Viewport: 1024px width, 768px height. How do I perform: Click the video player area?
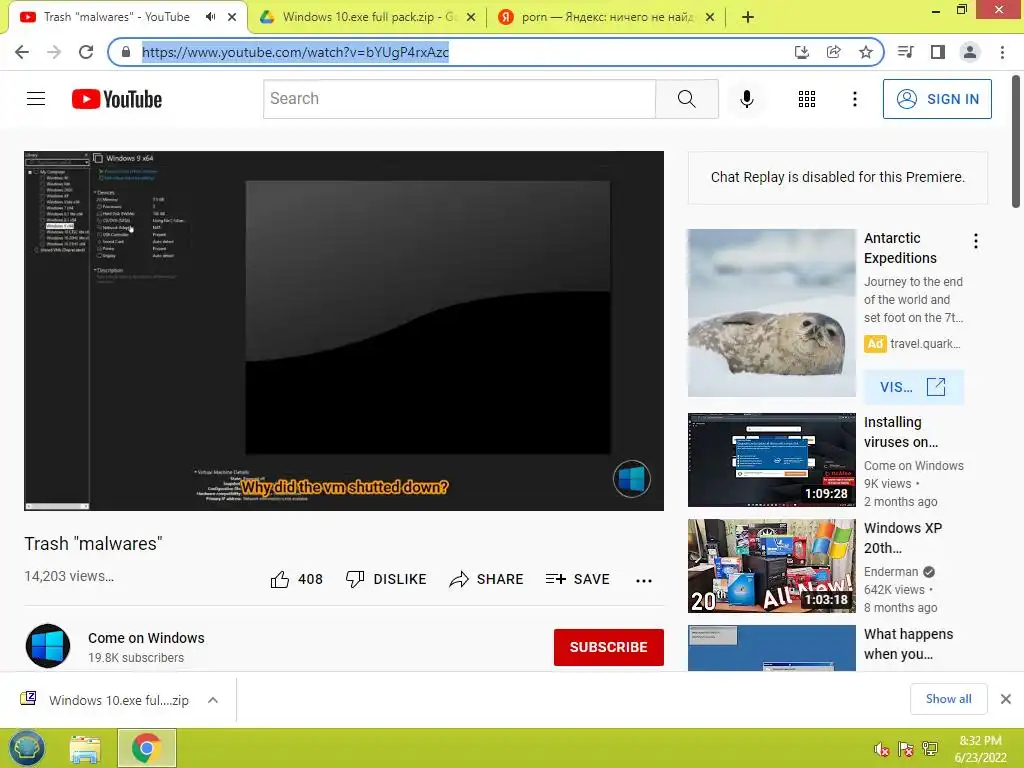(x=344, y=331)
